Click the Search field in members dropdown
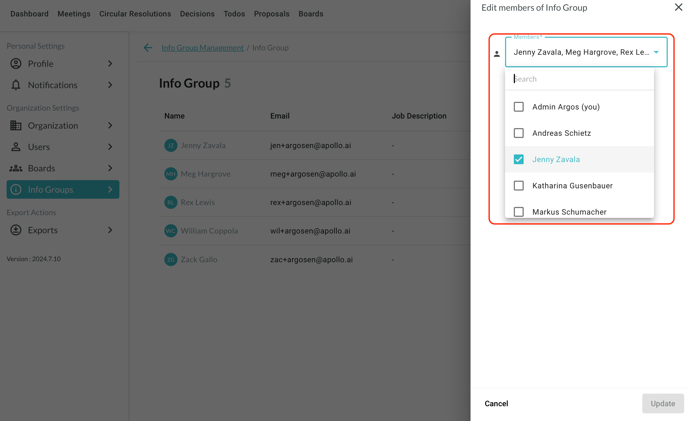This screenshot has width=688, height=421. 580,79
